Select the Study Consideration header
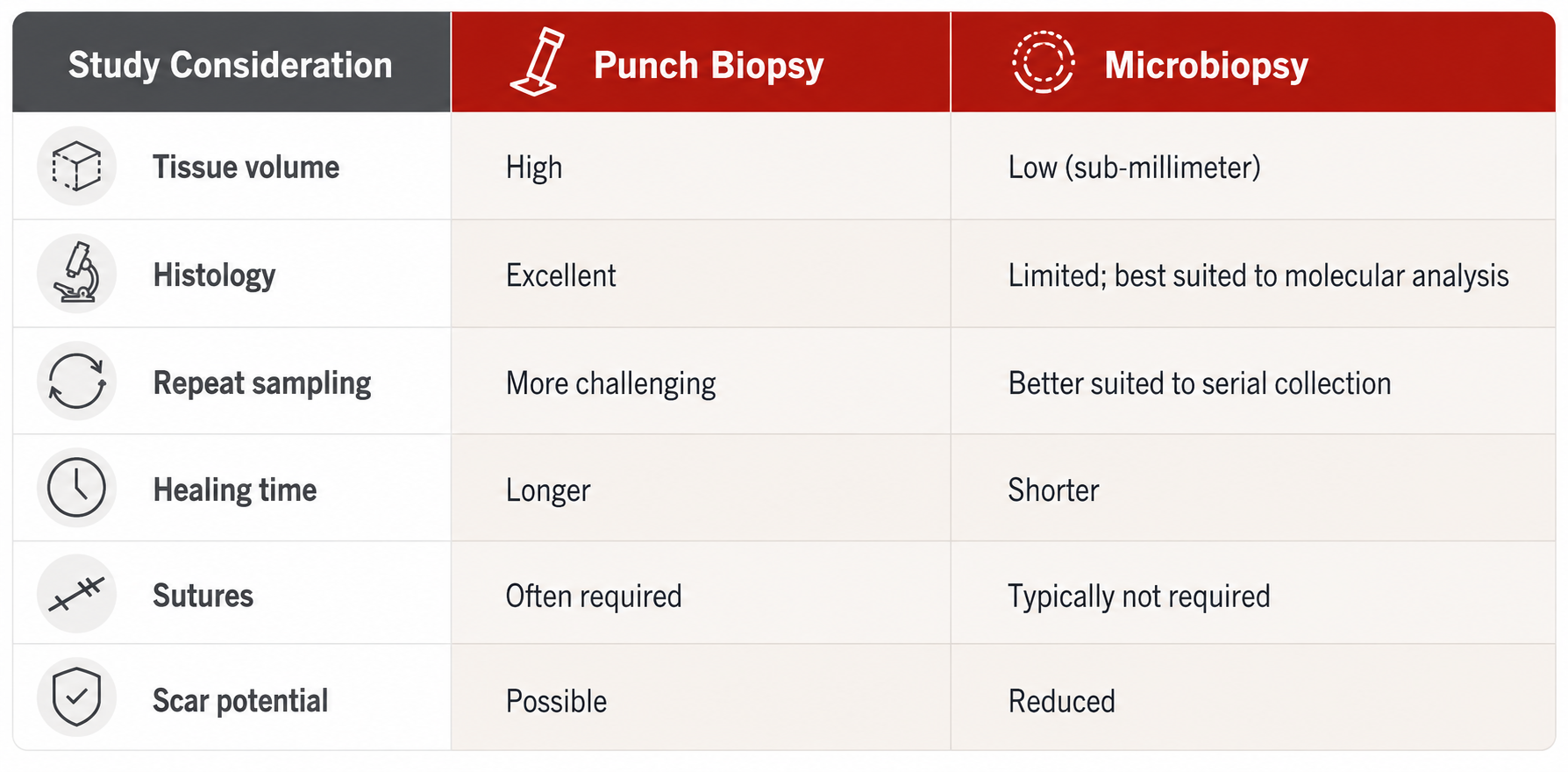This screenshot has width=1568, height=772. (231, 65)
